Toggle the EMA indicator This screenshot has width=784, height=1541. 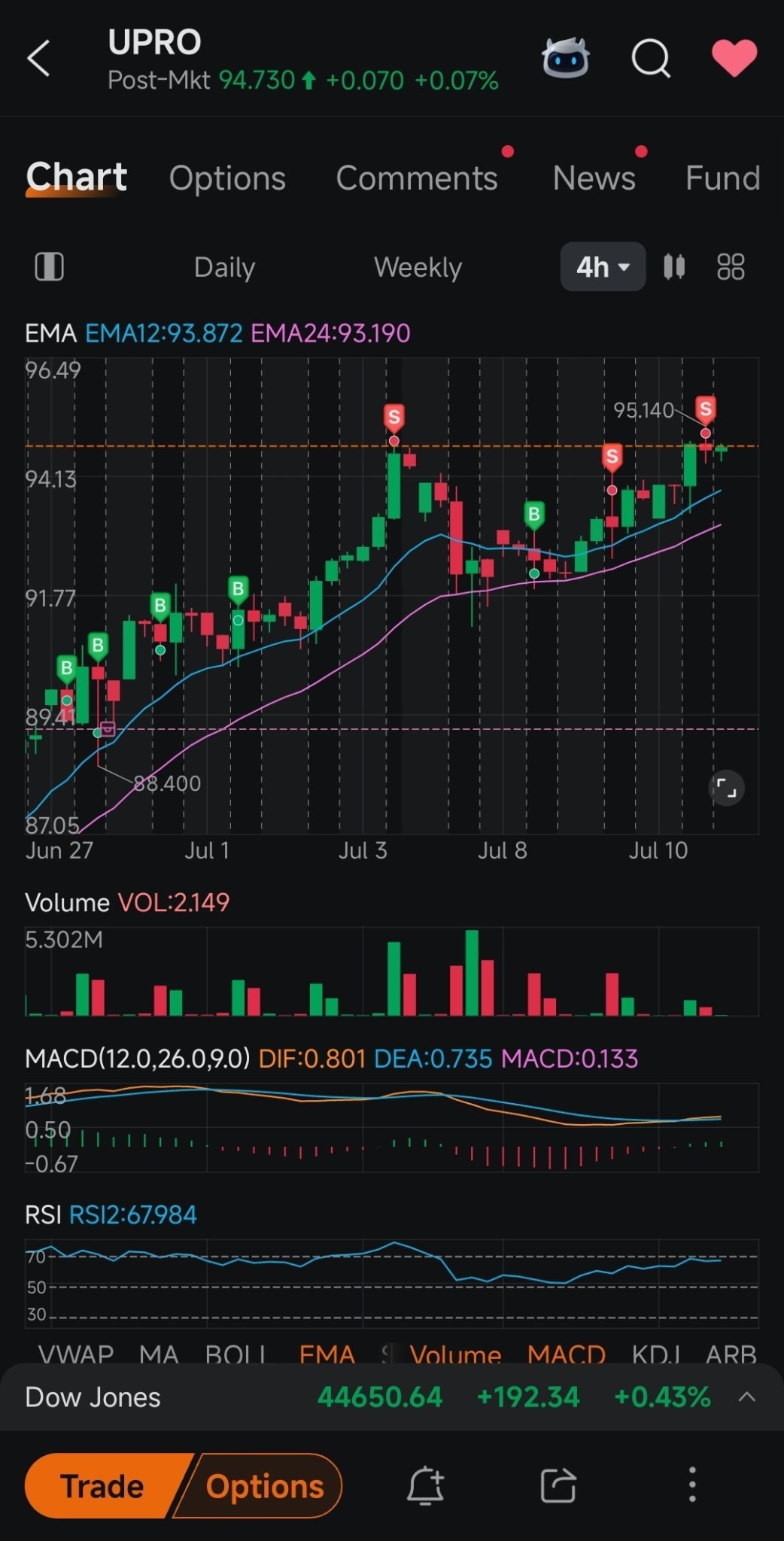[327, 1354]
